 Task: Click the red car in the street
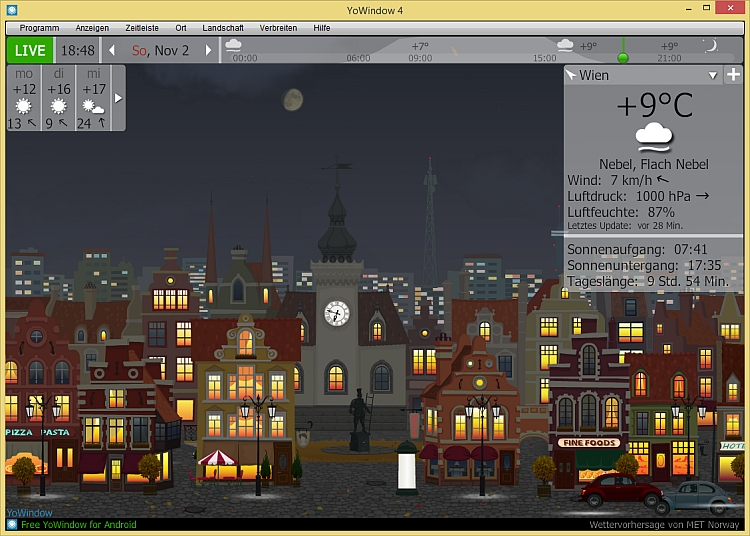(x=621, y=490)
